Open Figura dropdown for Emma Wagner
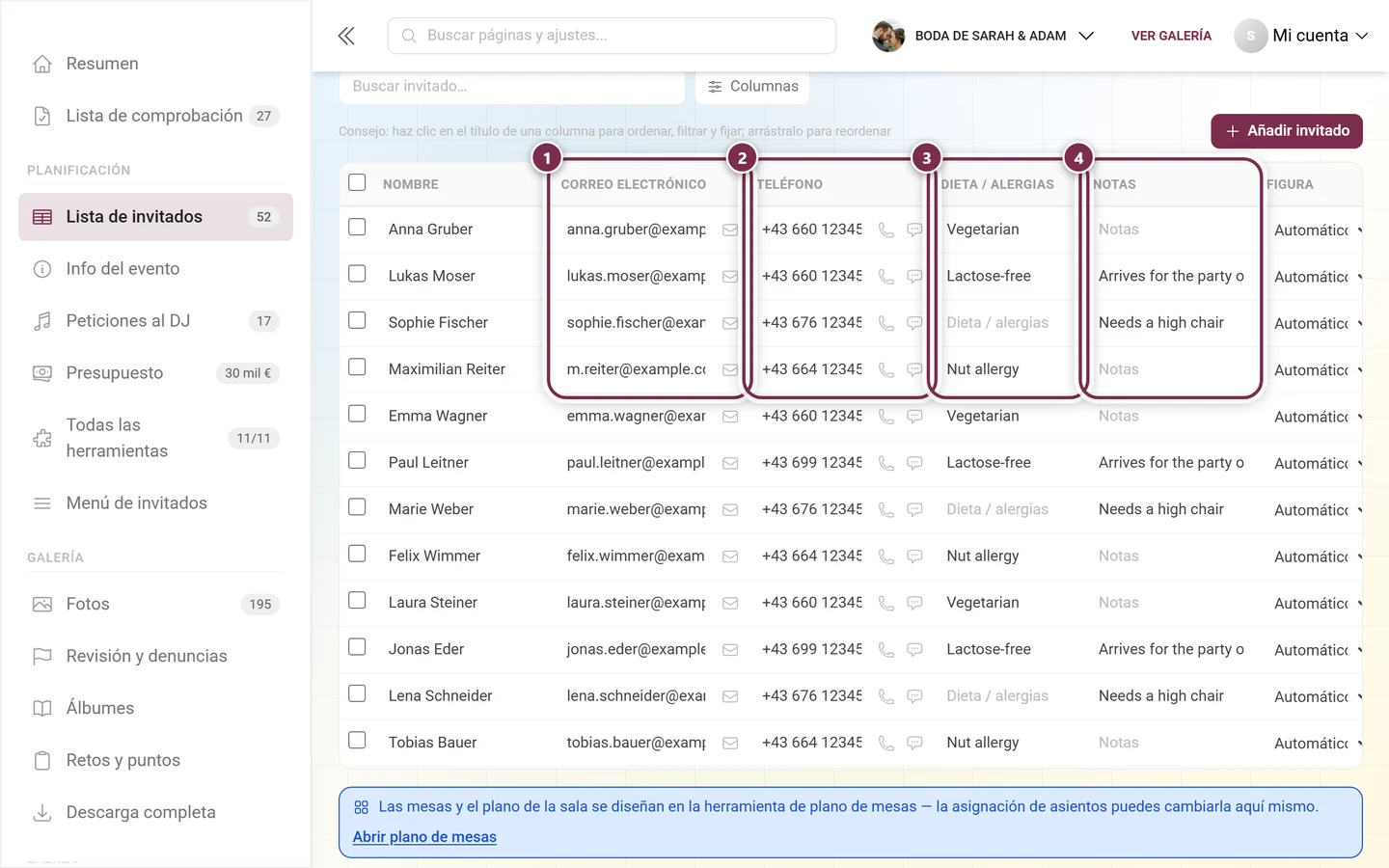Screen dimensions: 1389x868 (1317, 417)
